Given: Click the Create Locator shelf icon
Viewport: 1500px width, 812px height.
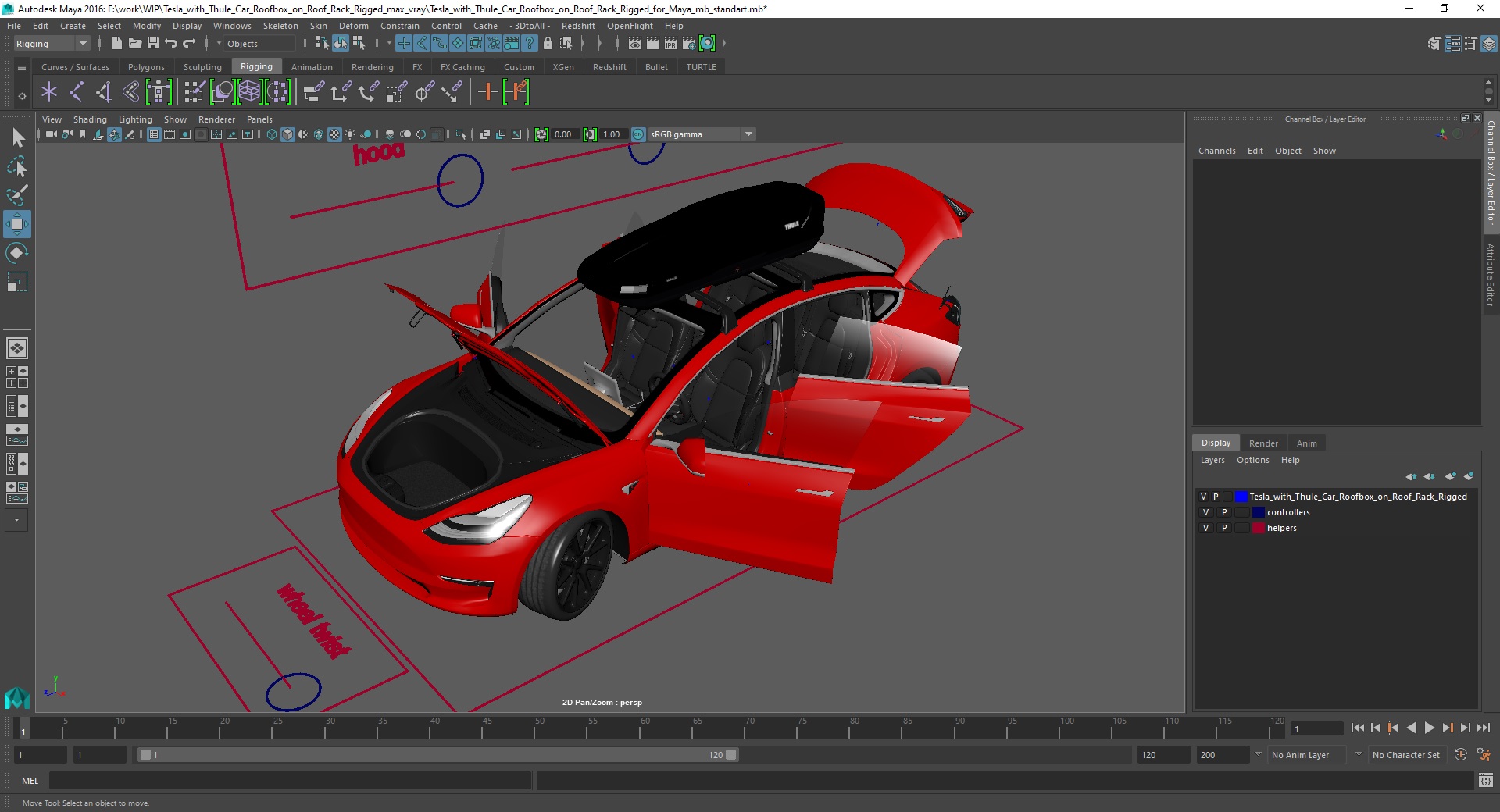Looking at the screenshot, I should coord(49,92).
